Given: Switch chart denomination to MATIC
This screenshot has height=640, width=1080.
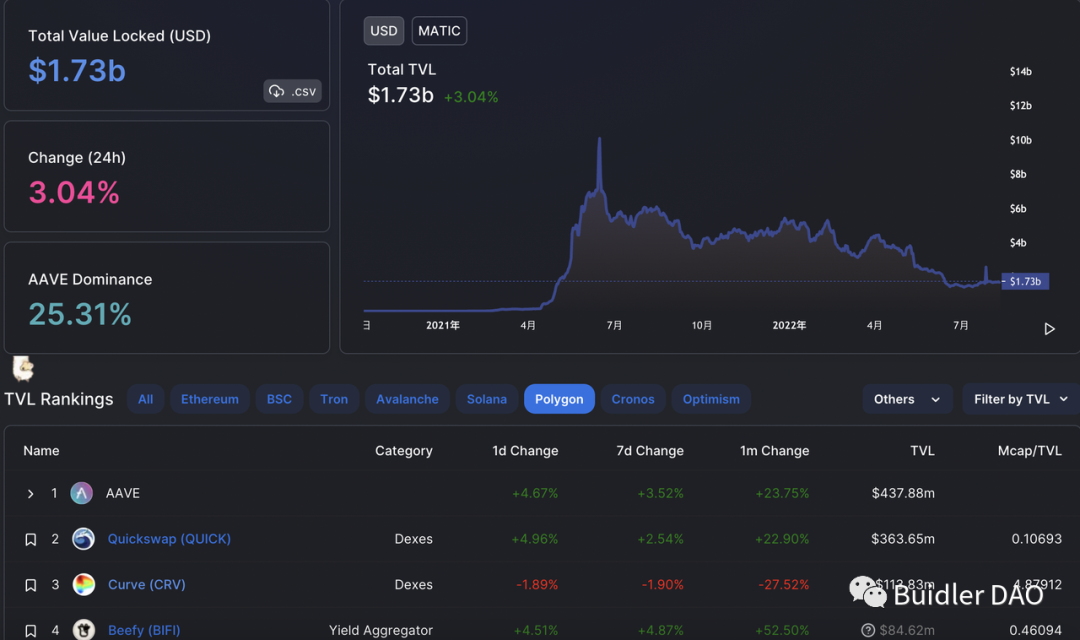Looking at the screenshot, I should [x=439, y=31].
